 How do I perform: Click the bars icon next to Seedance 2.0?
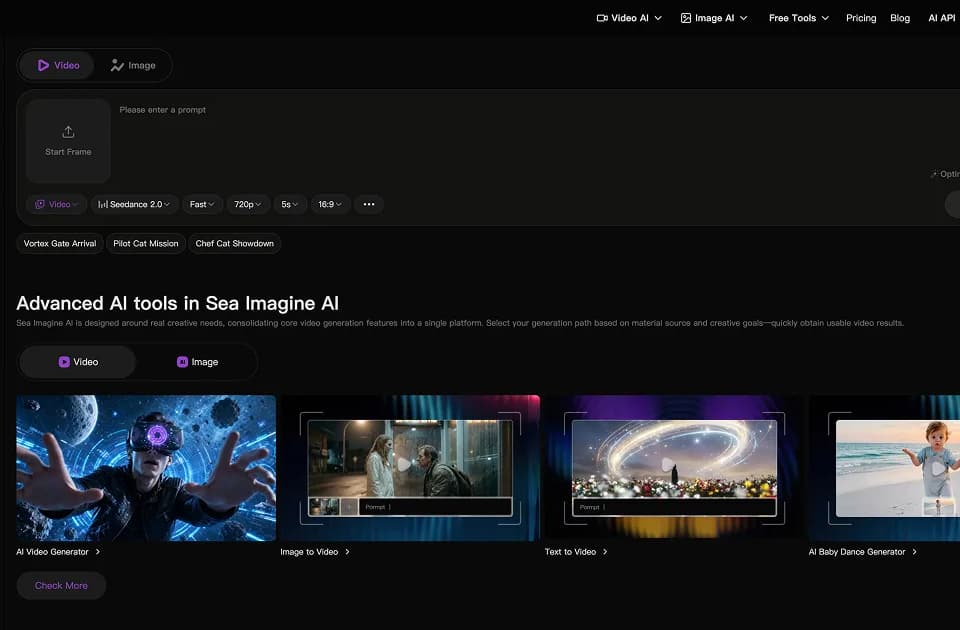(x=103, y=204)
